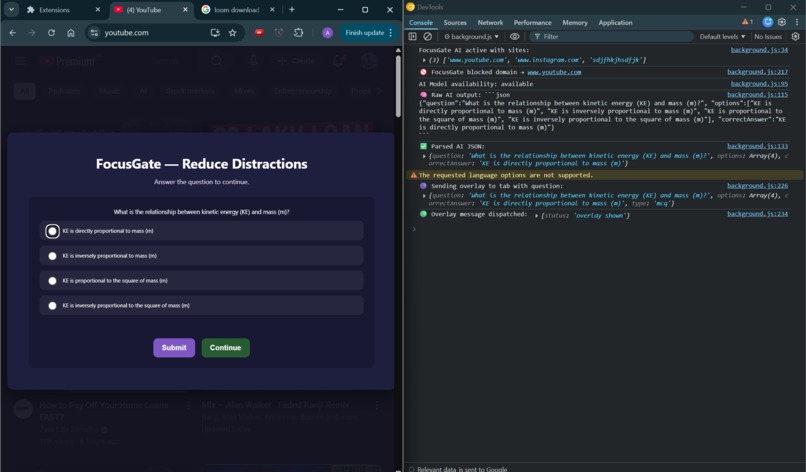The width and height of the screenshot is (806, 472).
Task: Open the red extension icon in toolbar
Action: [x=259, y=33]
